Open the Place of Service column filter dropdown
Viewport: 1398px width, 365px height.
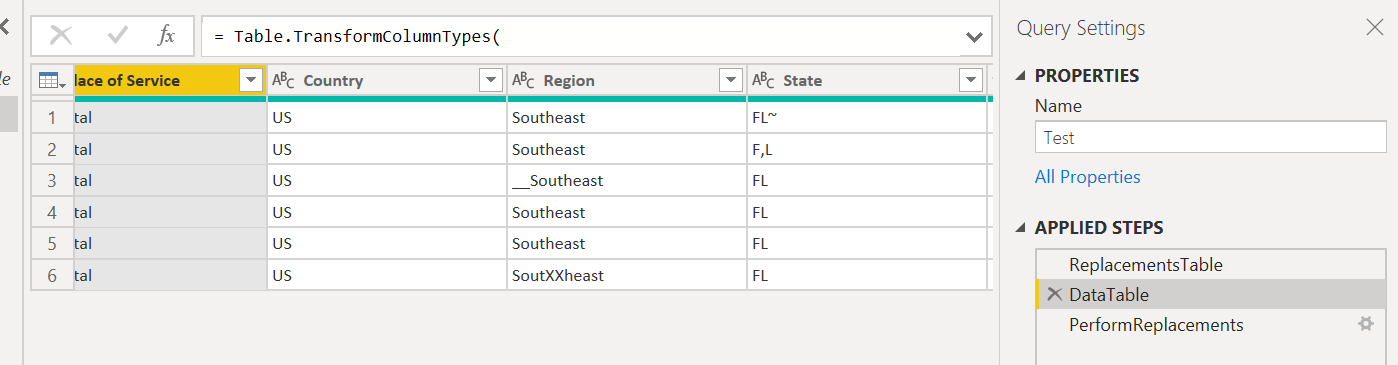251,81
